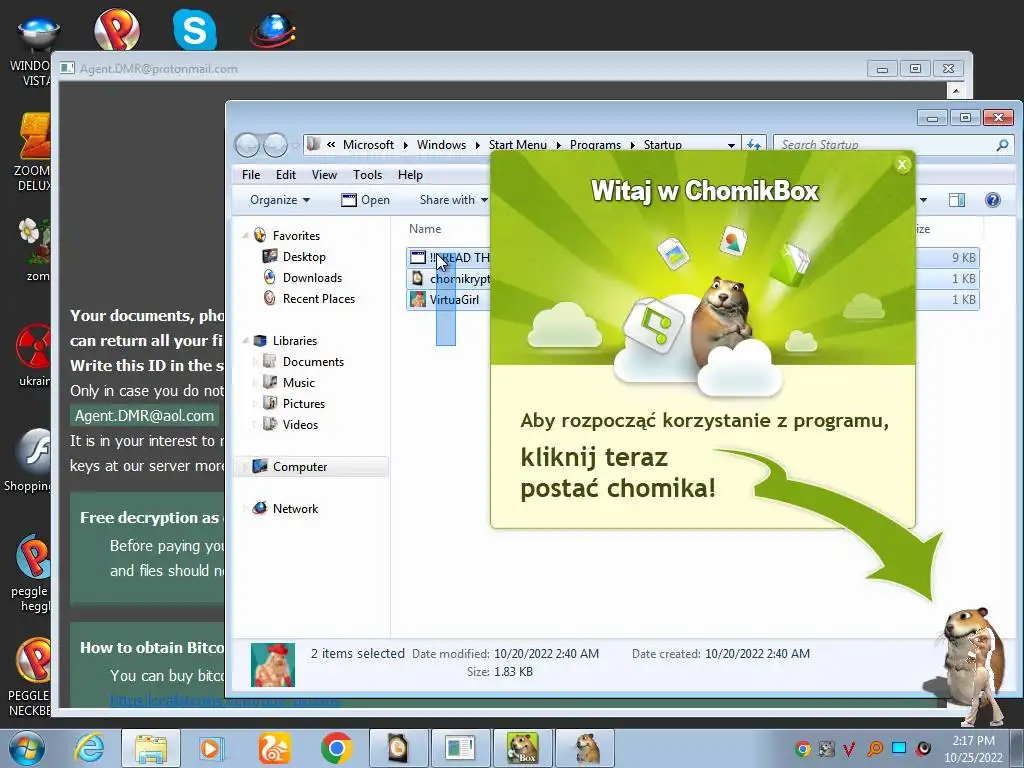Expand the breadcrumb arrow after Microsoft
This screenshot has height=768, width=1024.
(405, 144)
